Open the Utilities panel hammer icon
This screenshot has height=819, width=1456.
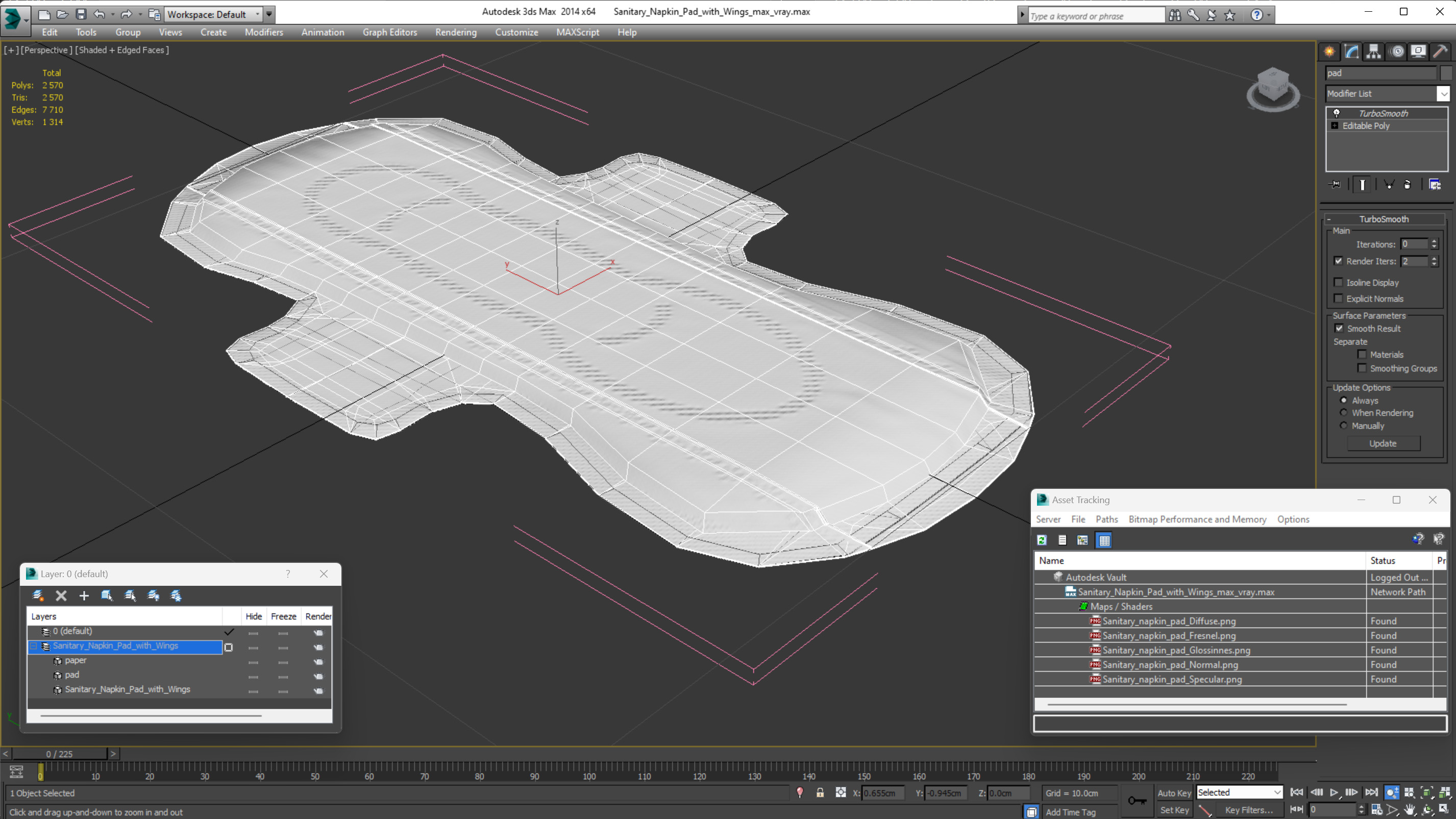click(1440, 52)
